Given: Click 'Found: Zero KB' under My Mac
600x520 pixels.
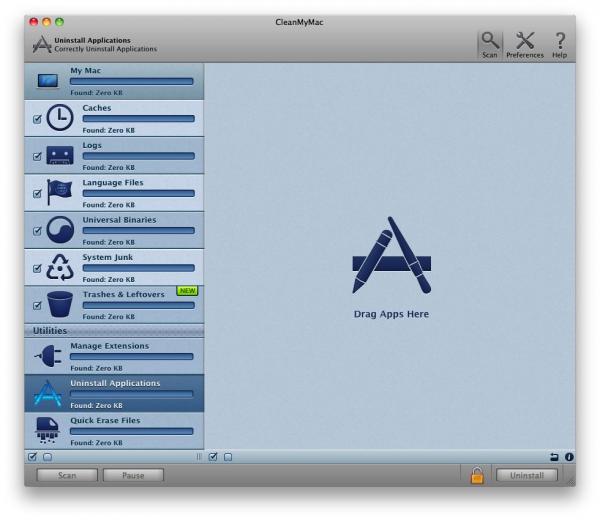Looking at the screenshot, I should 96,93.
